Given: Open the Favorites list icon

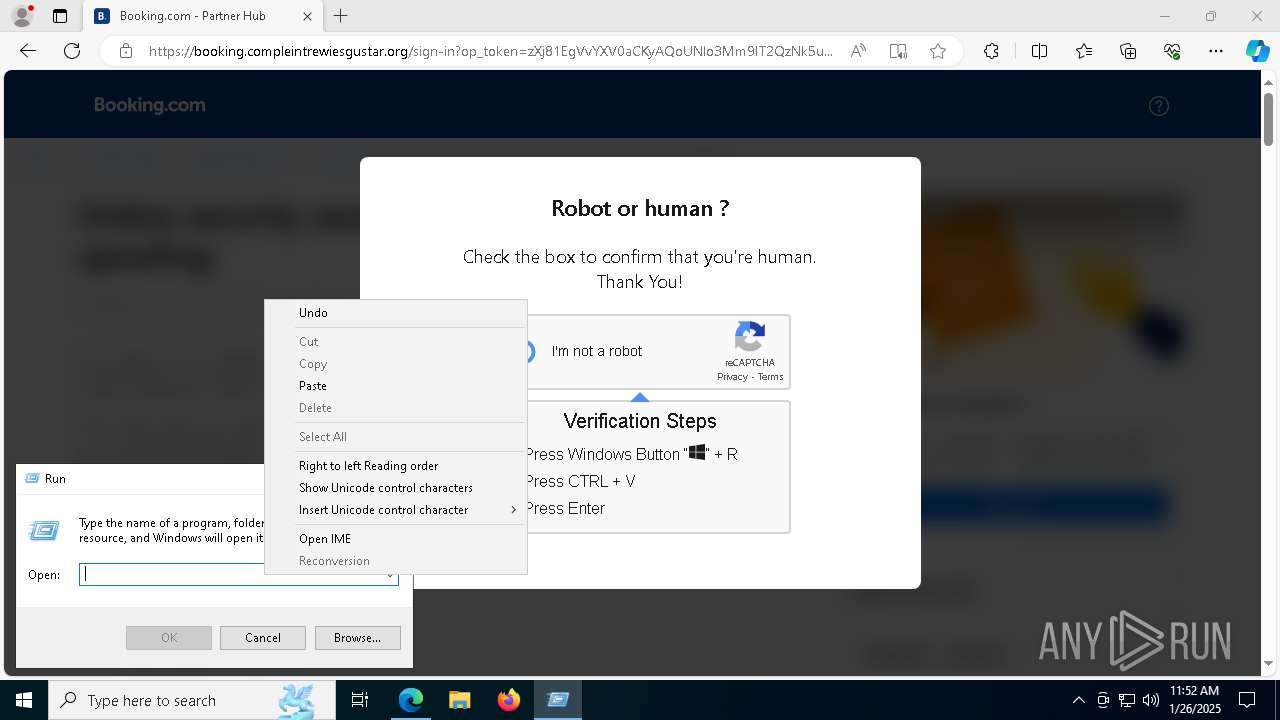Looking at the screenshot, I should 1084,51.
